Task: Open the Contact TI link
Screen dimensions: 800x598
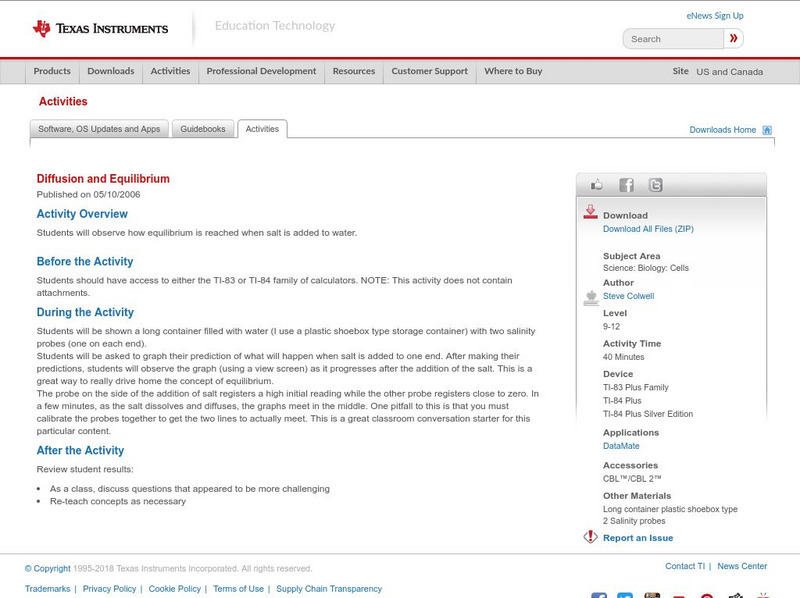Action: coord(684,565)
